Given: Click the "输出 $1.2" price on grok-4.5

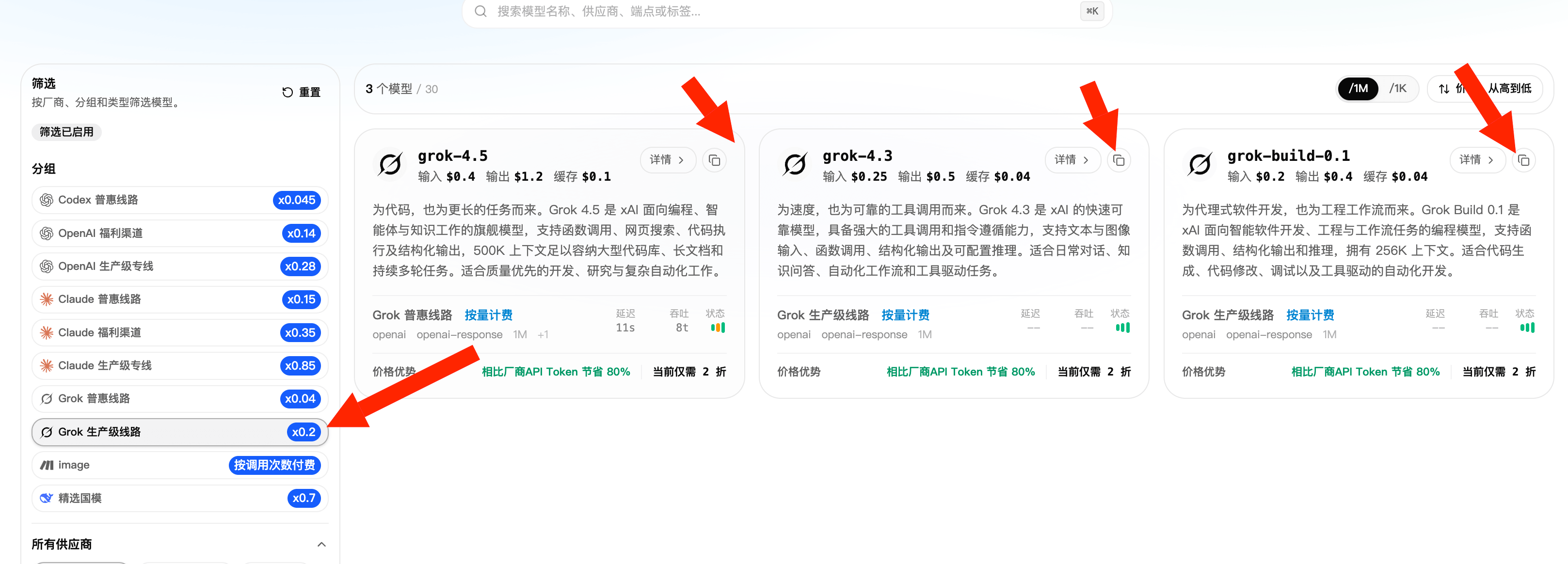Looking at the screenshot, I should [x=514, y=177].
